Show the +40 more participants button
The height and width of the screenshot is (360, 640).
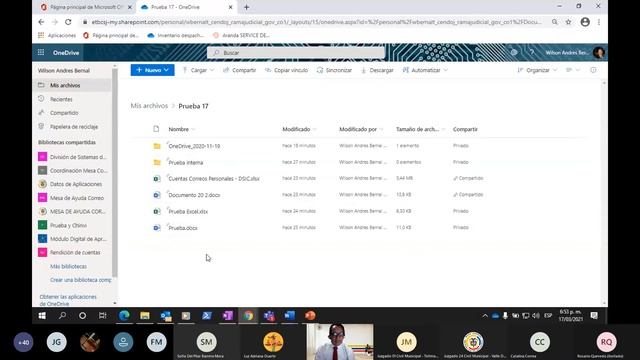pos(24,342)
